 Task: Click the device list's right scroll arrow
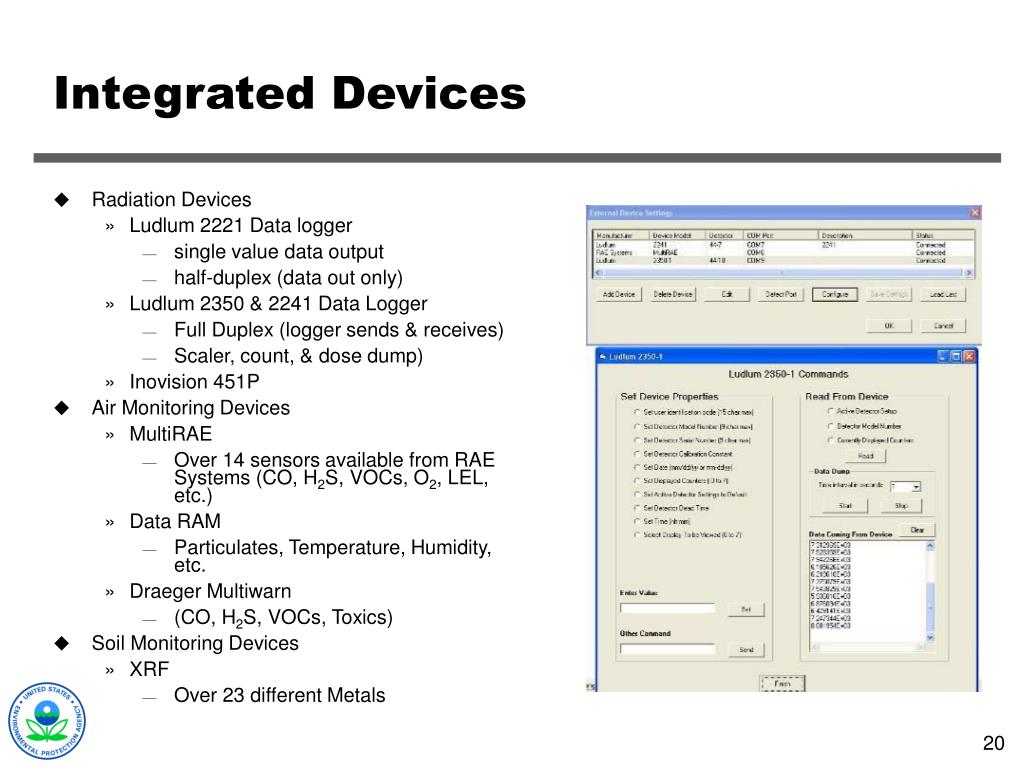pos(969,272)
